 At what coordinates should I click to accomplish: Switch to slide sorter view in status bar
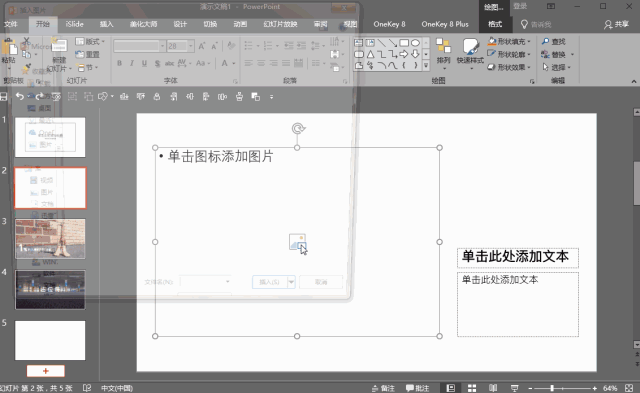472,388
